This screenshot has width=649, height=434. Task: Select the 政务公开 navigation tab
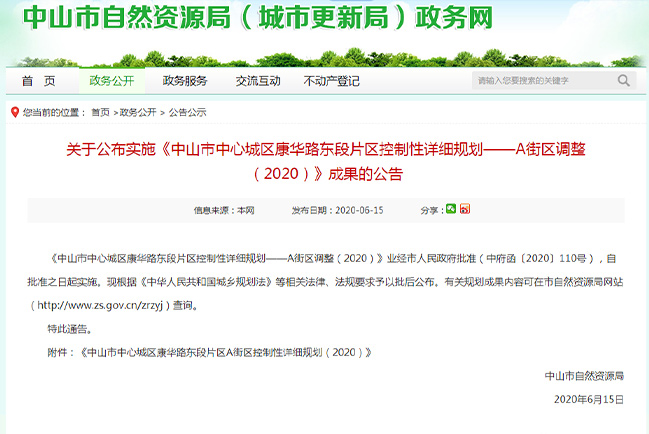pyautogui.click(x=111, y=81)
